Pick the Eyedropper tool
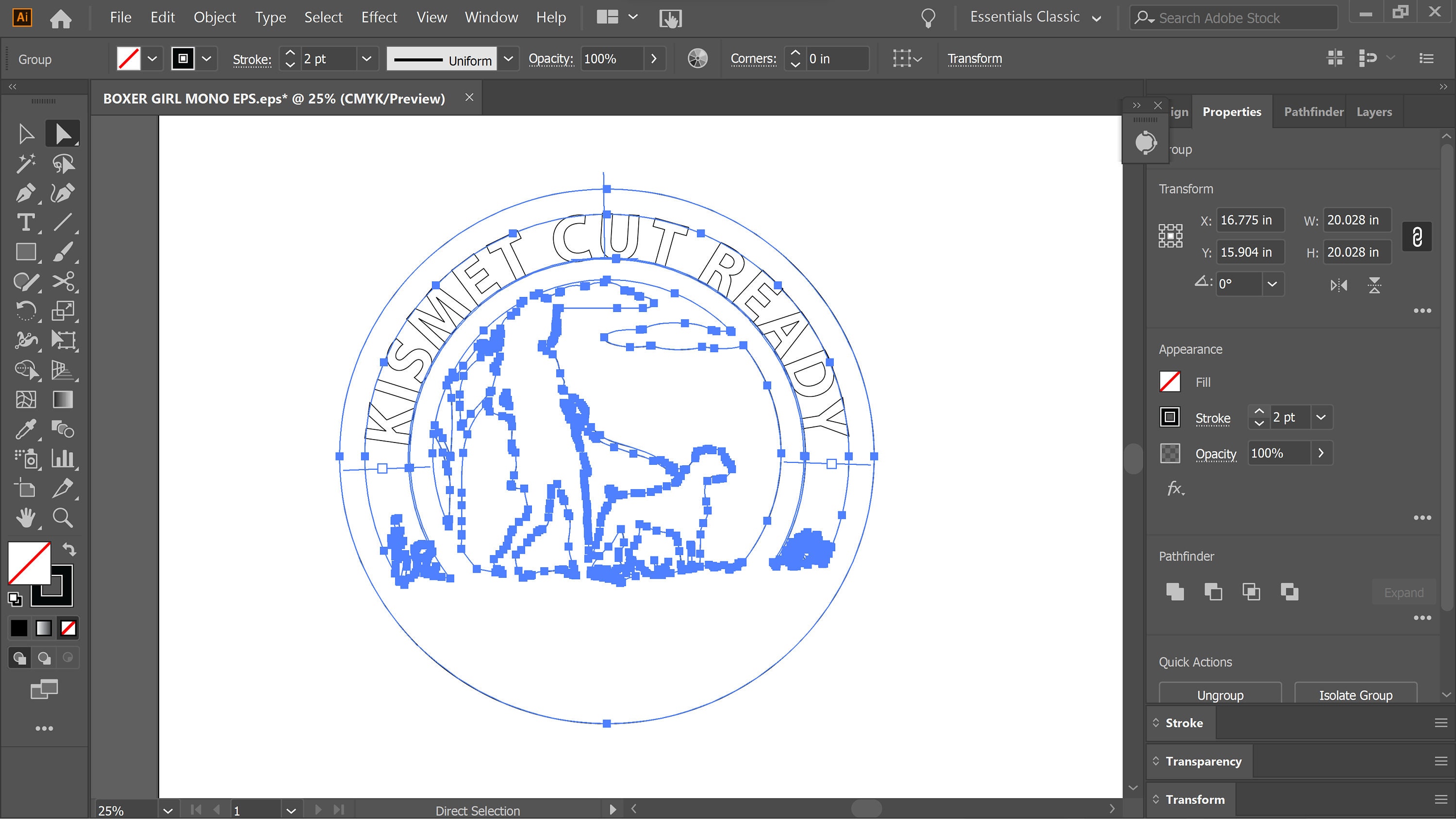Viewport: 1456px width, 819px height. (26, 429)
